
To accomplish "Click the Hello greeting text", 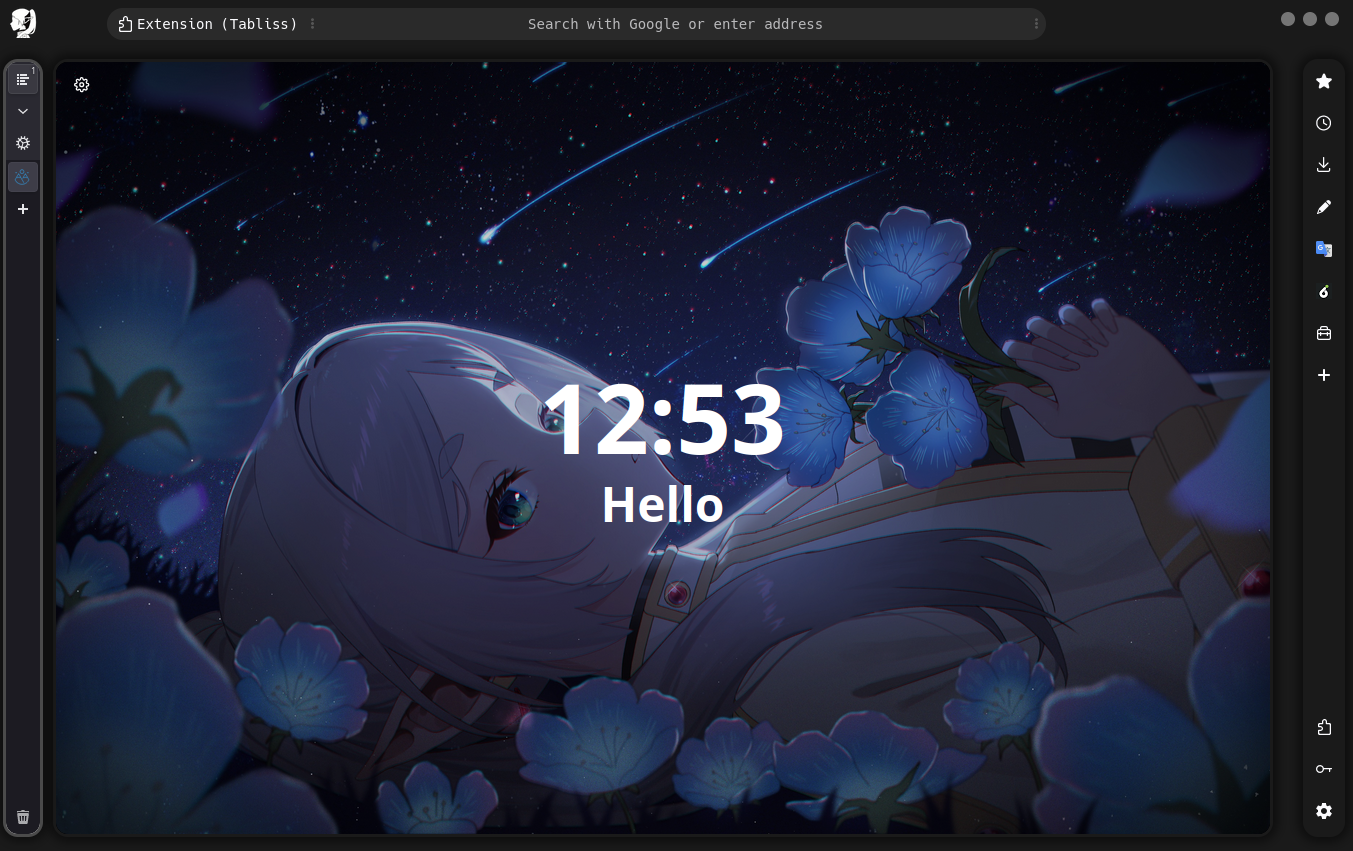I will click(662, 505).
